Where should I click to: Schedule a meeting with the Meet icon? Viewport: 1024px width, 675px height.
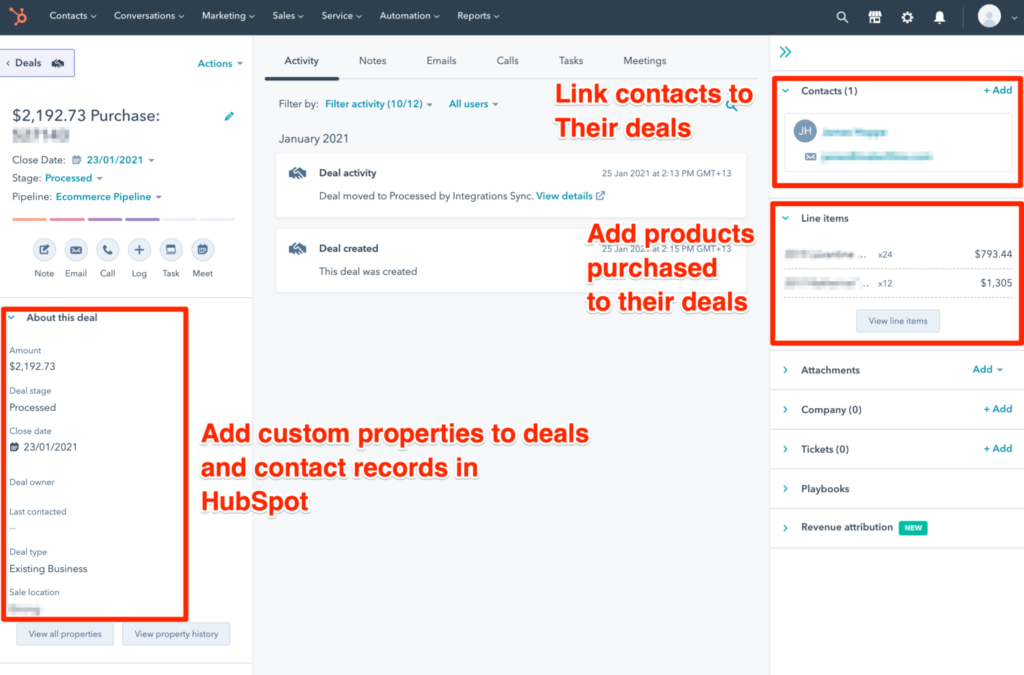click(202, 249)
